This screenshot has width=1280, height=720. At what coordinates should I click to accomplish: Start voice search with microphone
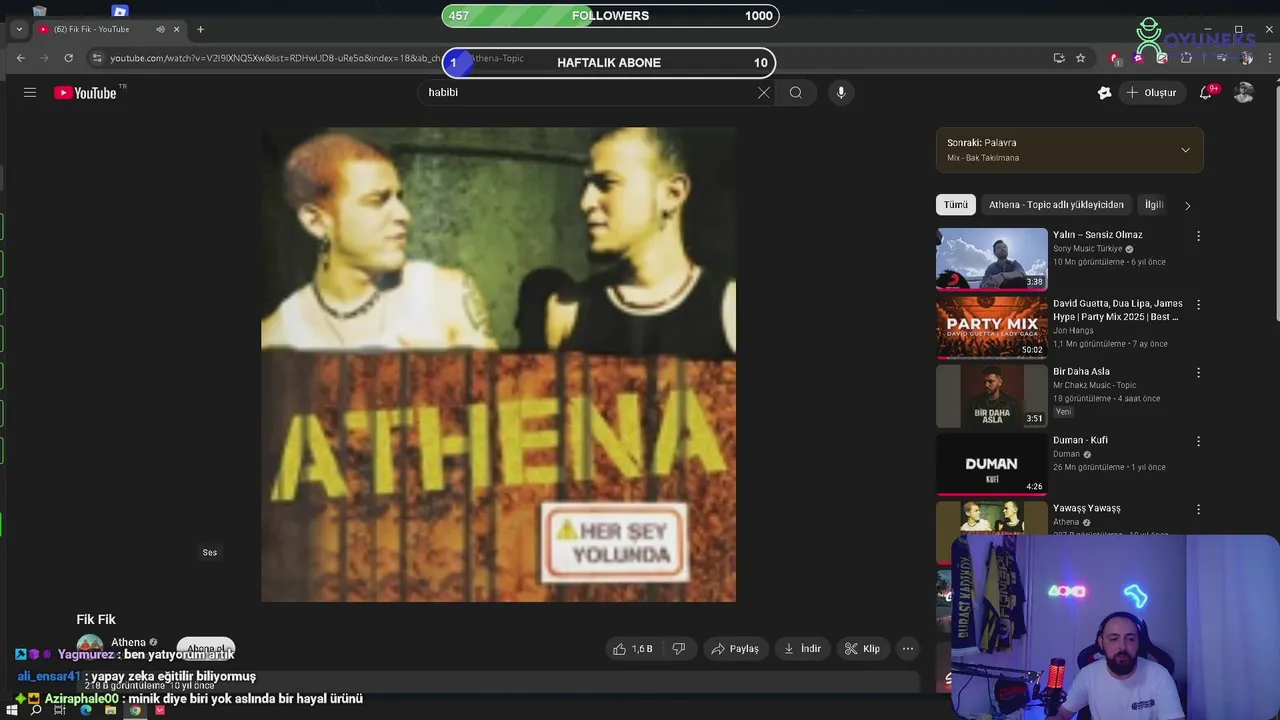coord(841,92)
